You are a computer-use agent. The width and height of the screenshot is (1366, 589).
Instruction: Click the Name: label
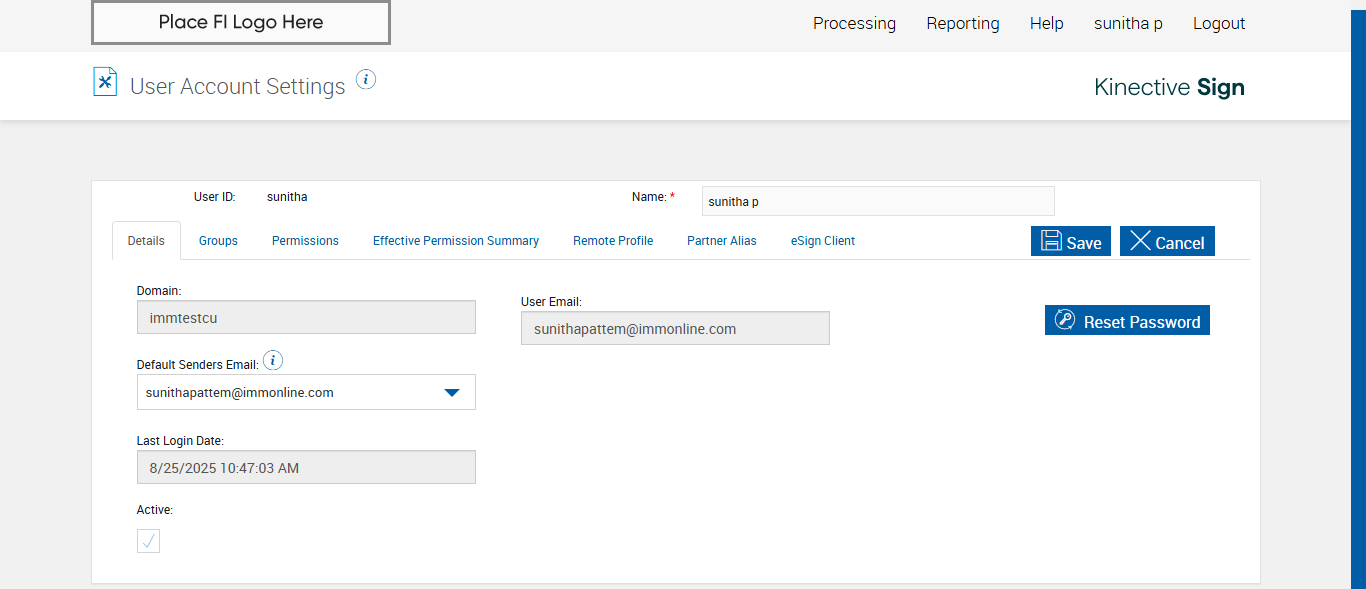(649, 197)
